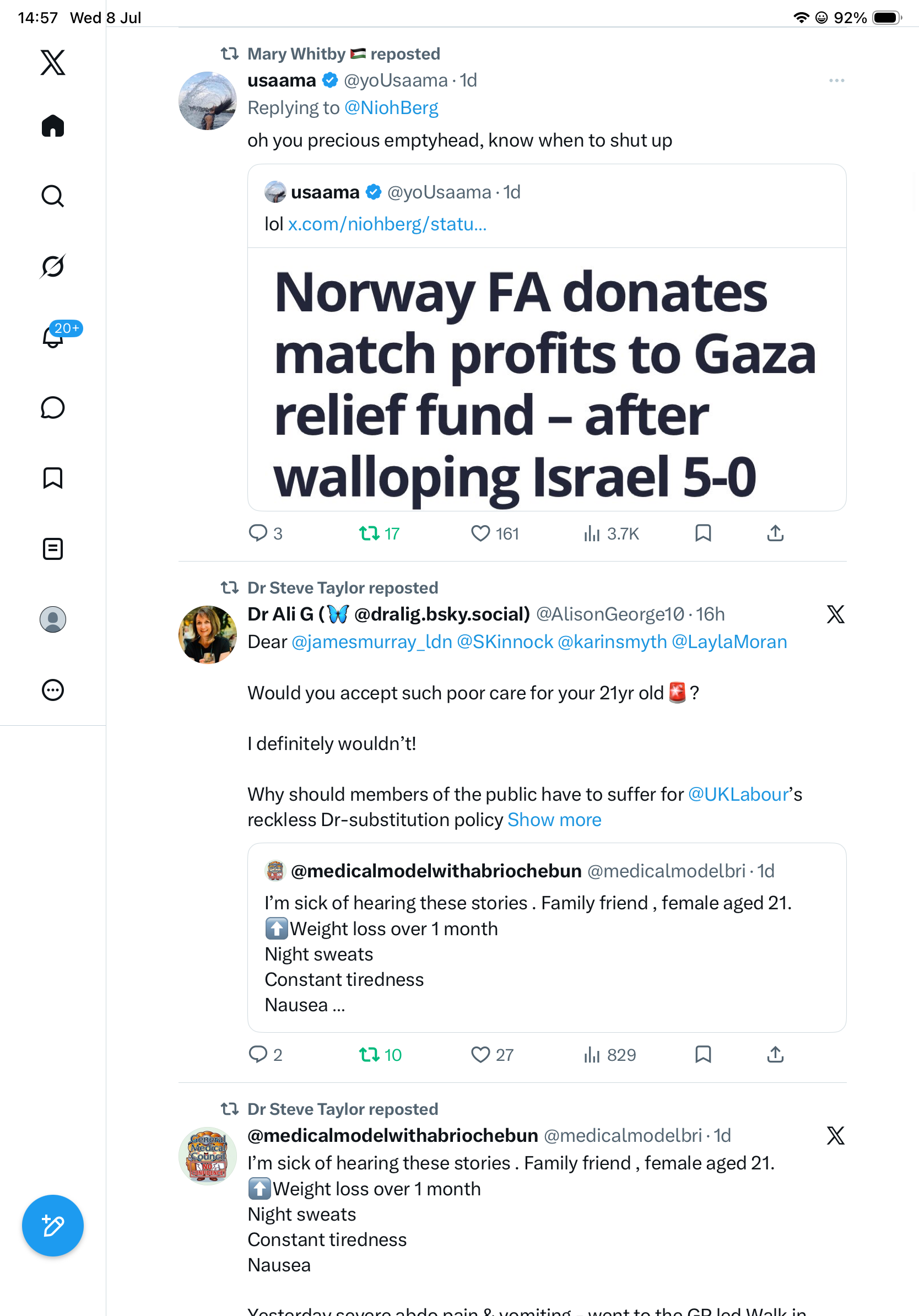Expand Dr Ali G's post via Show more
This screenshot has height=1316, width=919.
[554, 819]
